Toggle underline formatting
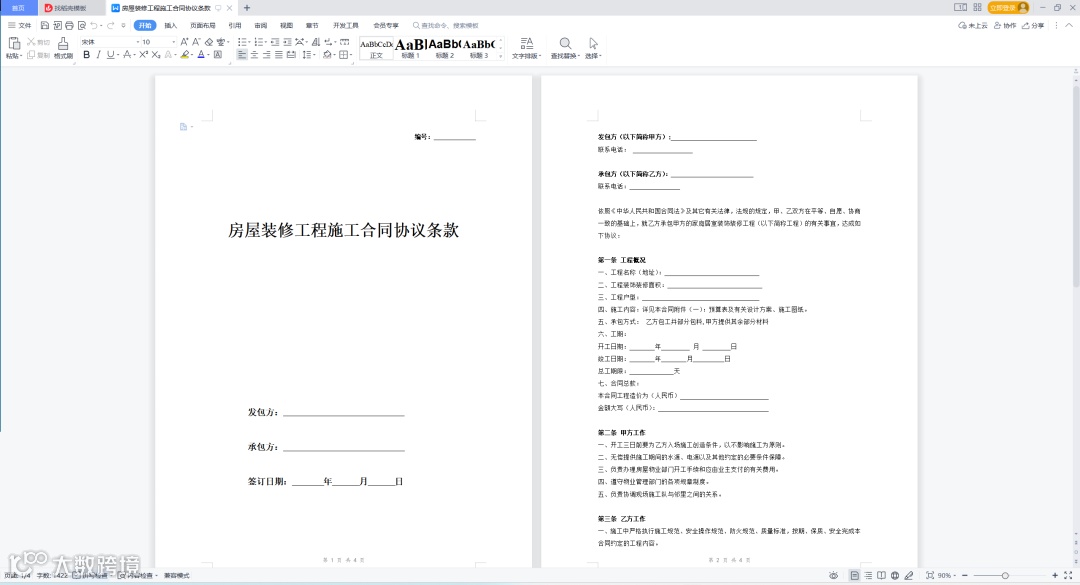 [110, 54]
